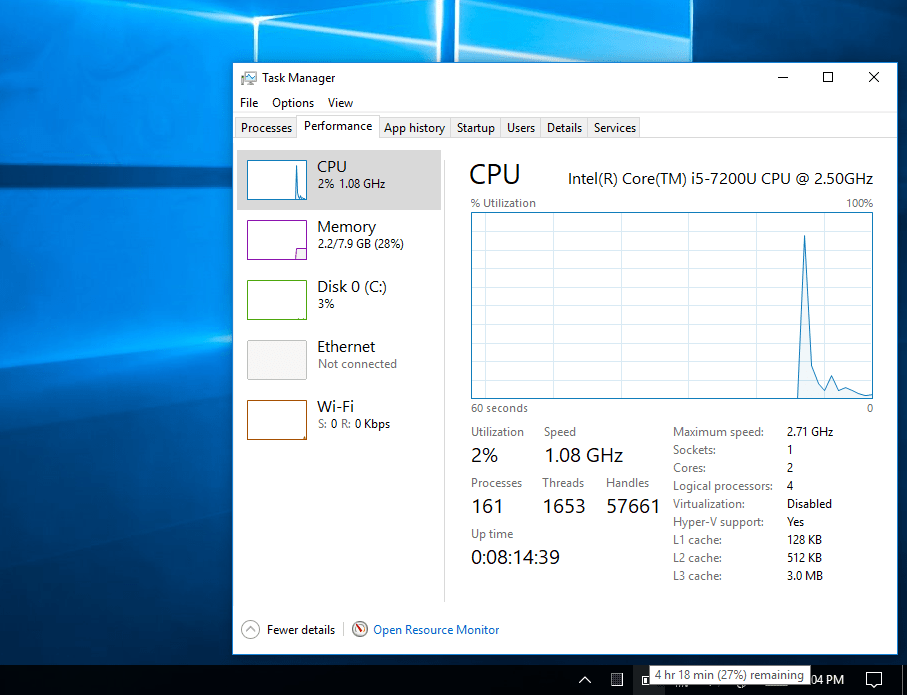Select the Performance tab
The image size is (907, 695).
[x=338, y=126]
